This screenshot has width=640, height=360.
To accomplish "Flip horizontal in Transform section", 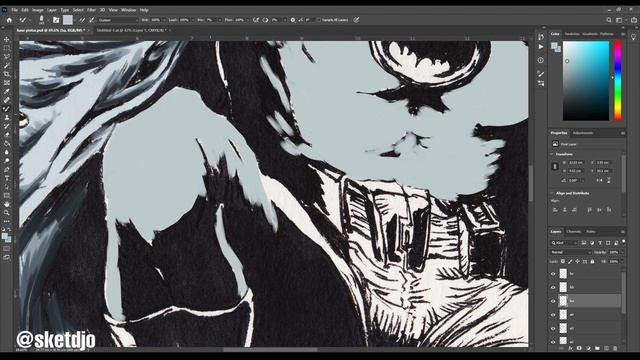I will [x=600, y=180].
